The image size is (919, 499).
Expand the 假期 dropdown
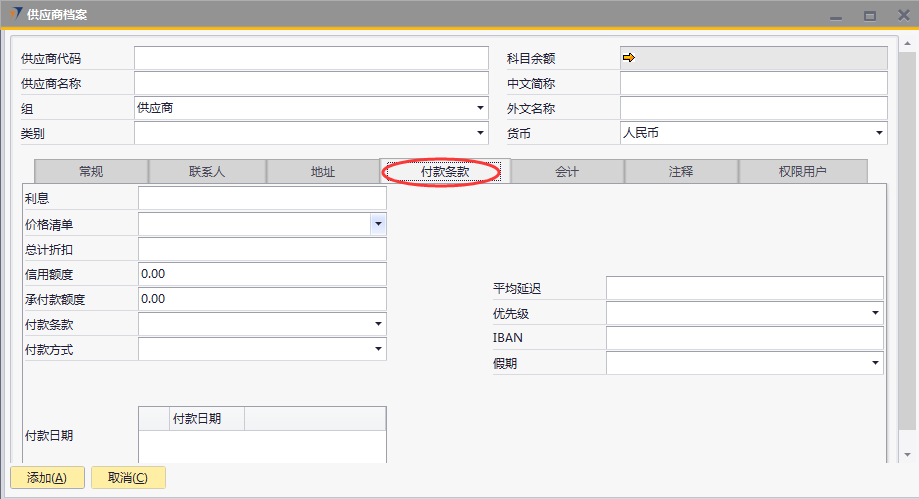875,363
